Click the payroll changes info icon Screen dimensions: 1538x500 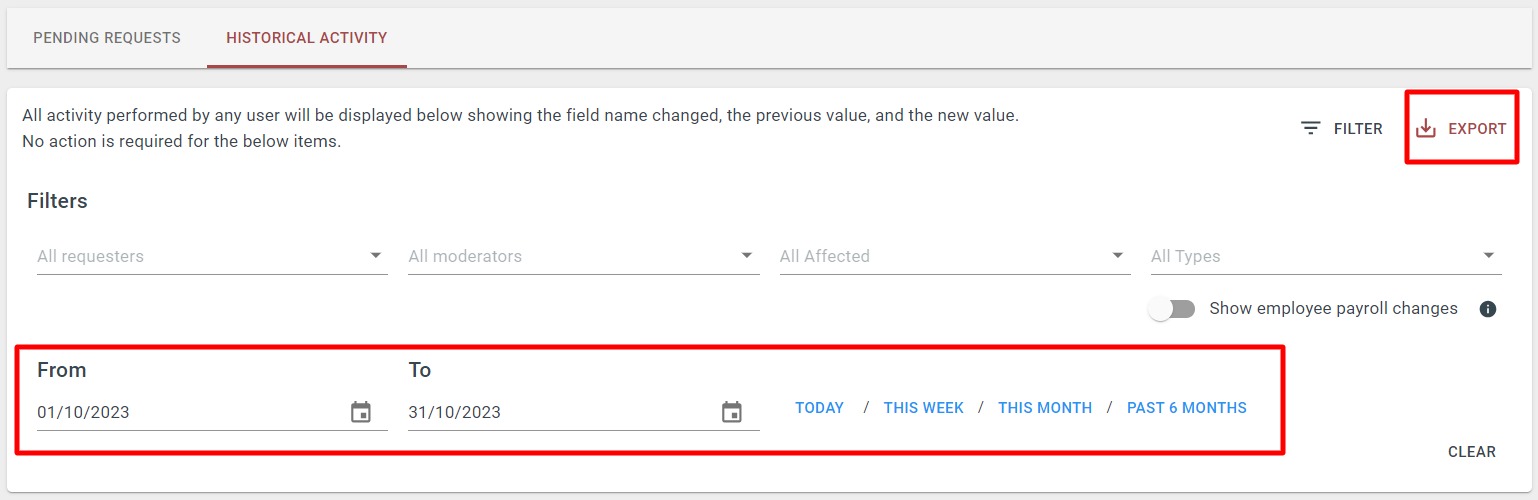point(1488,309)
